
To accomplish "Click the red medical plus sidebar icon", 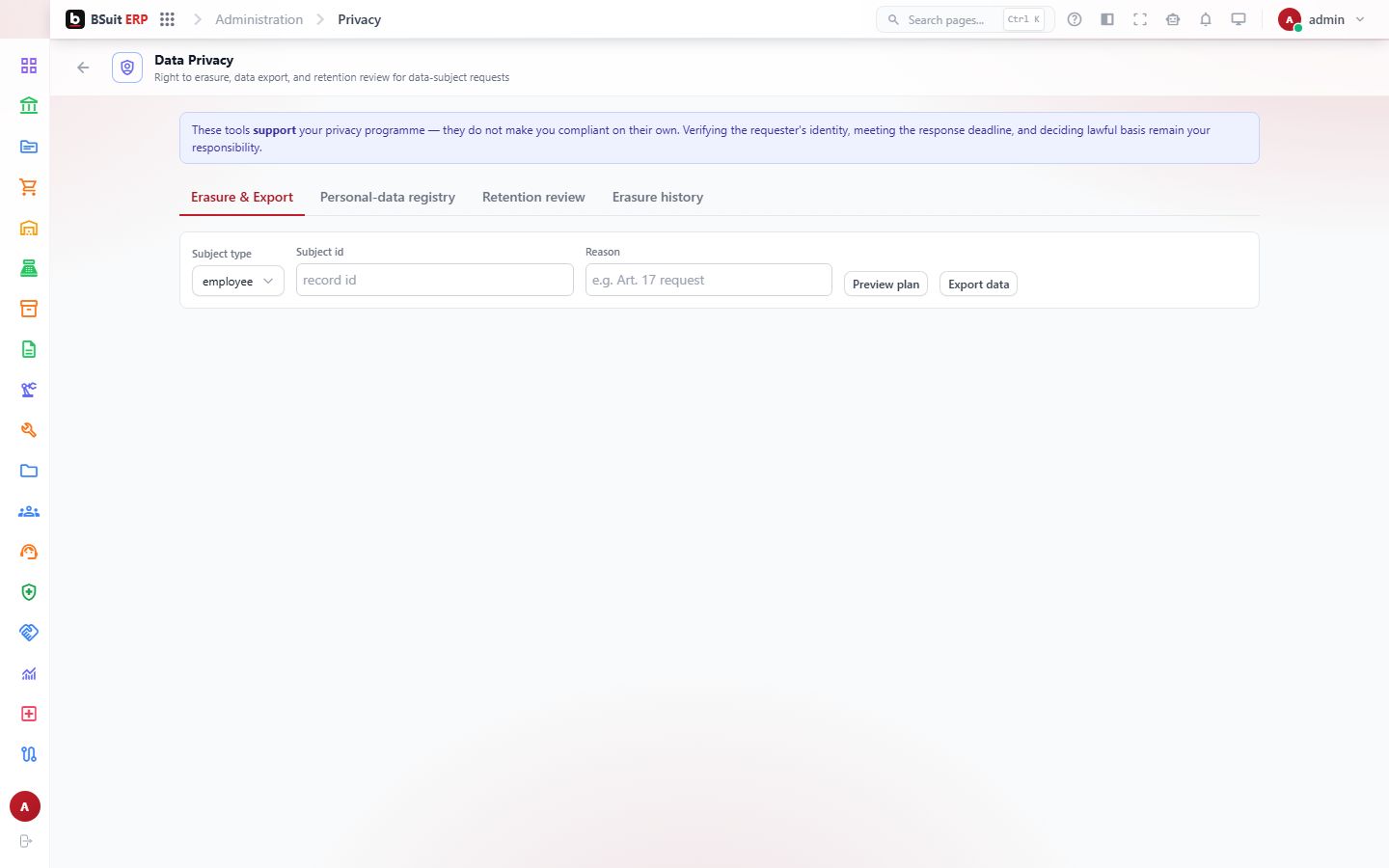I will pos(29,714).
